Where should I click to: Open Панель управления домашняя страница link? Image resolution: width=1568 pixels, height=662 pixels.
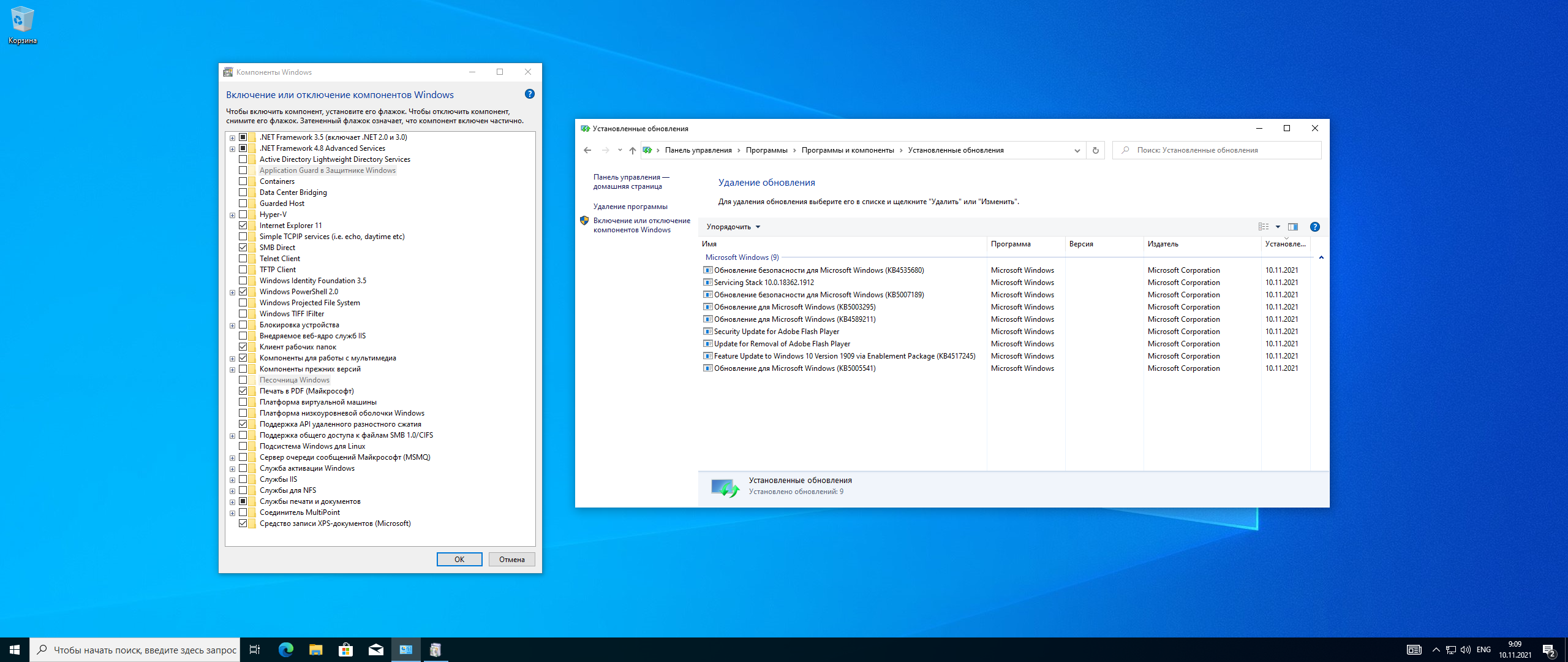631,181
